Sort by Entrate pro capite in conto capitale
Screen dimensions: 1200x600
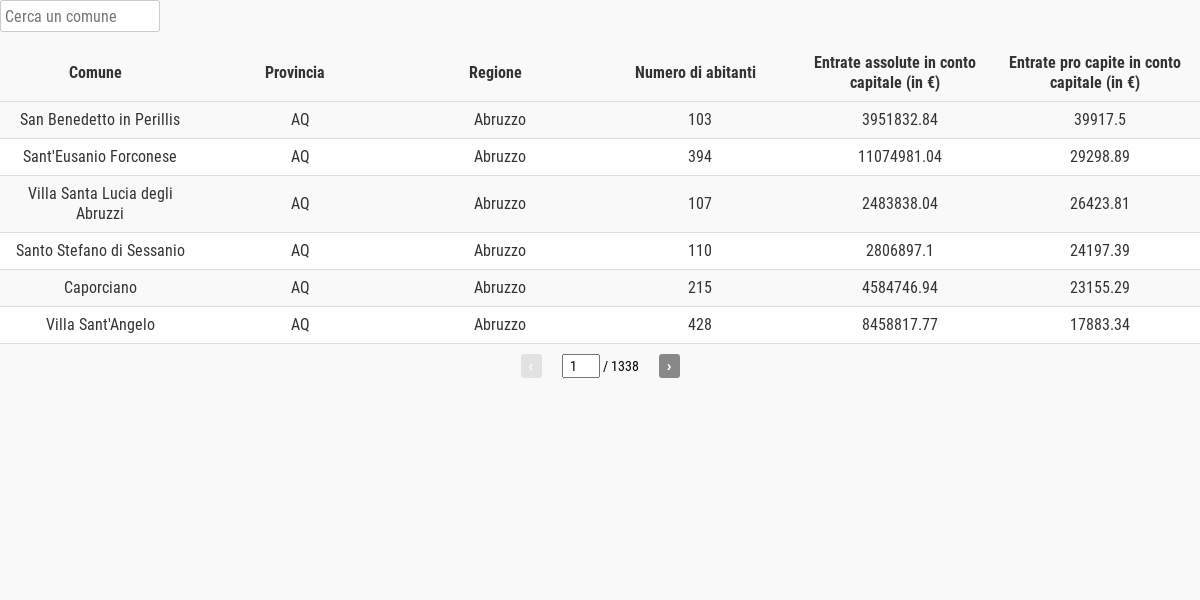pos(1095,72)
